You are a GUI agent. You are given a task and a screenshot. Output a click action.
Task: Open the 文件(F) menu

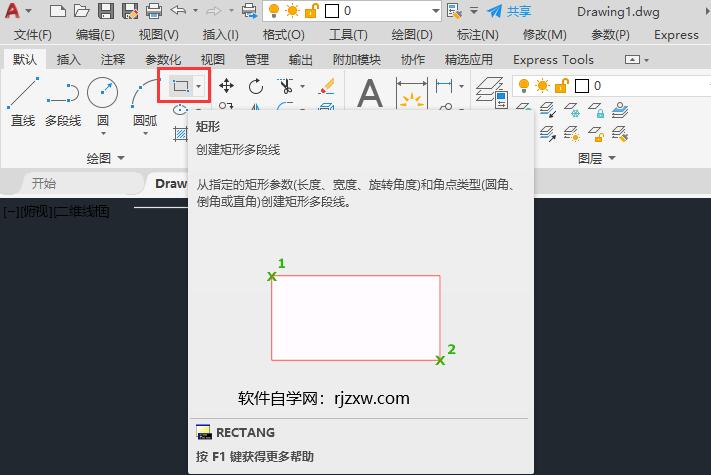point(33,35)
